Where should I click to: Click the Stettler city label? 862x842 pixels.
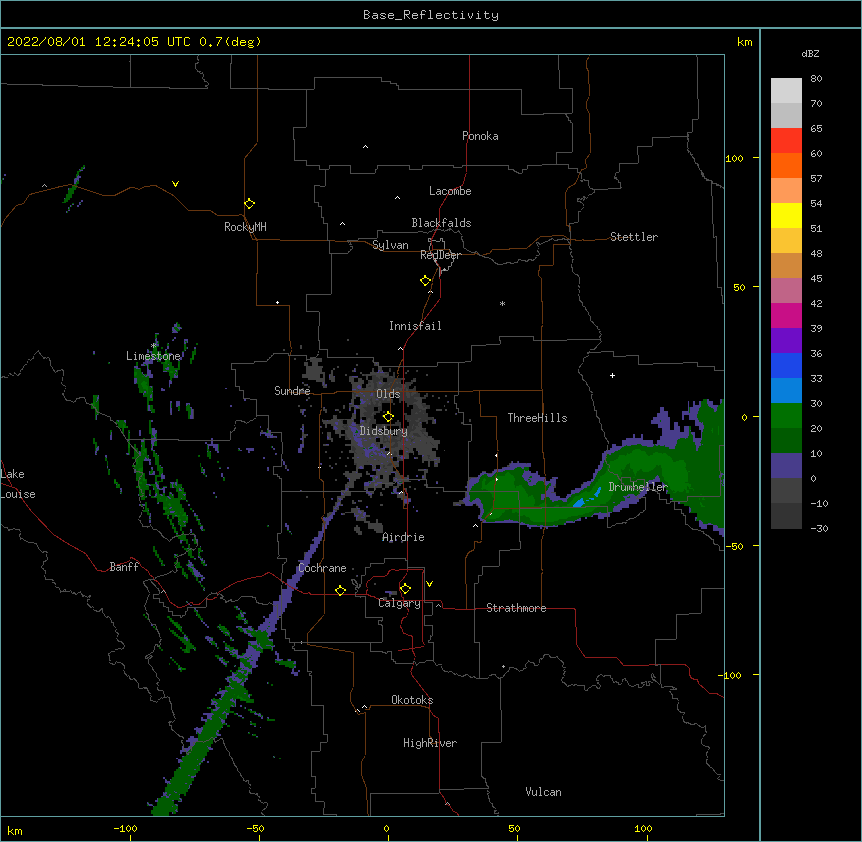click(x=634, y=237)
